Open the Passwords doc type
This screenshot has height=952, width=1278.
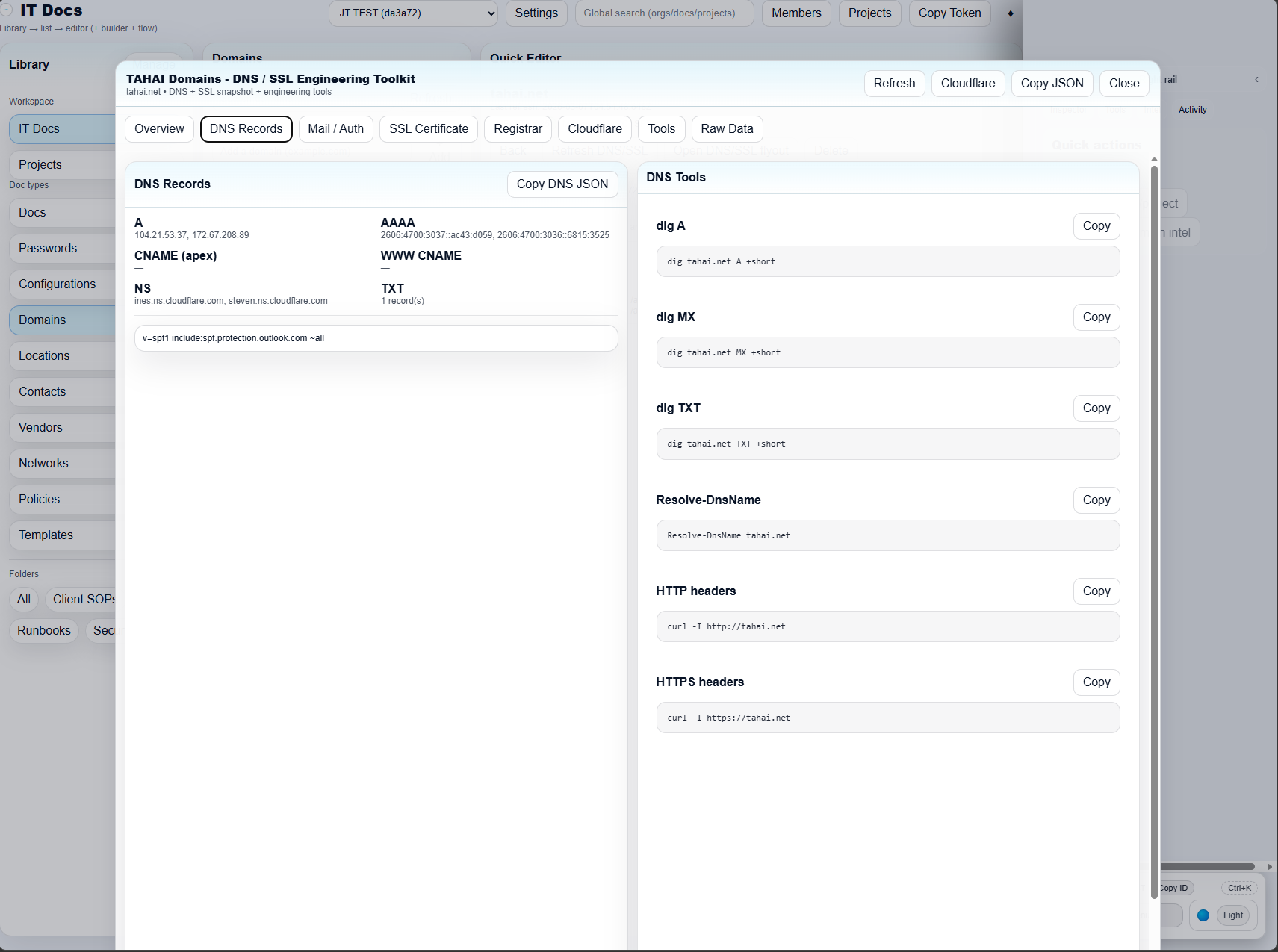point(47,248)
